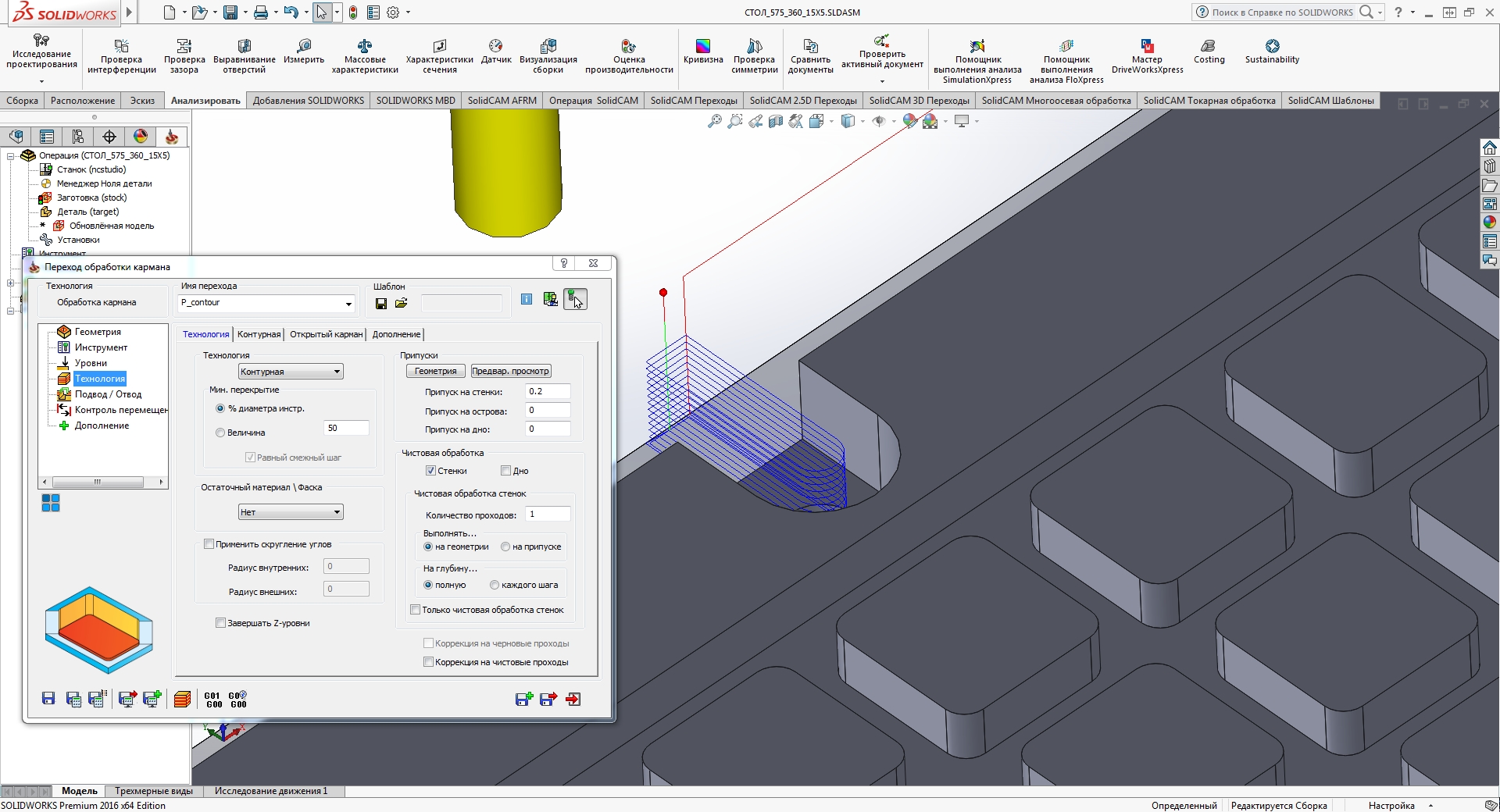Open the Контурная technology dropdown
This screenshot has width=1500, height=812.
291,372
